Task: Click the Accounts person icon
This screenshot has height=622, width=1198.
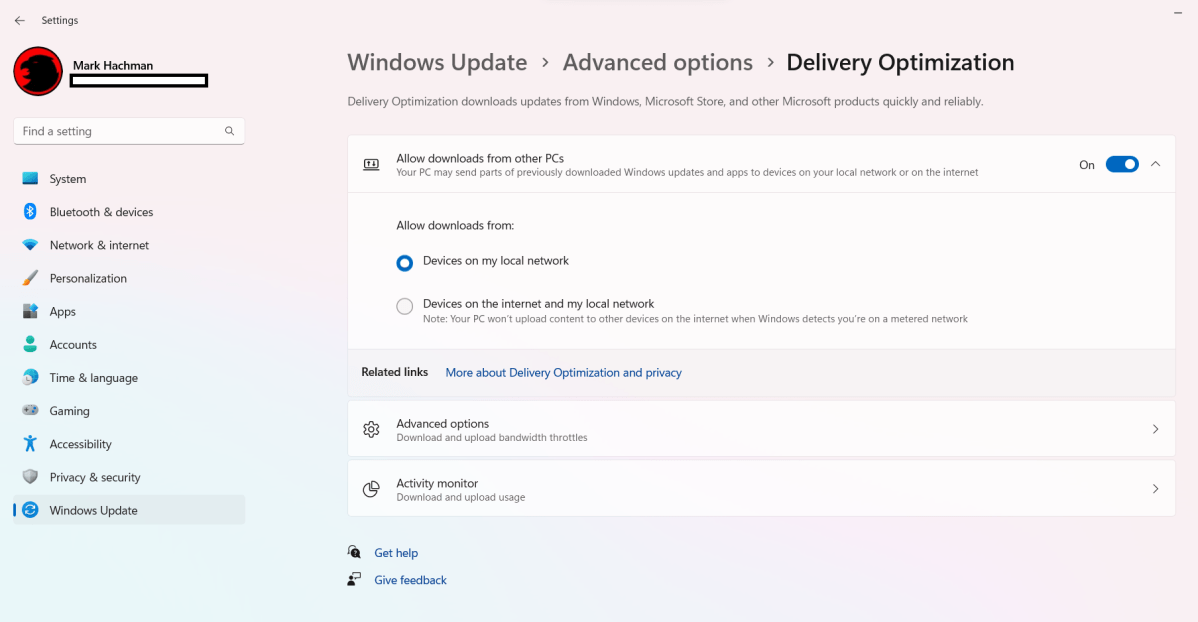Action: [x=30, y=345]
